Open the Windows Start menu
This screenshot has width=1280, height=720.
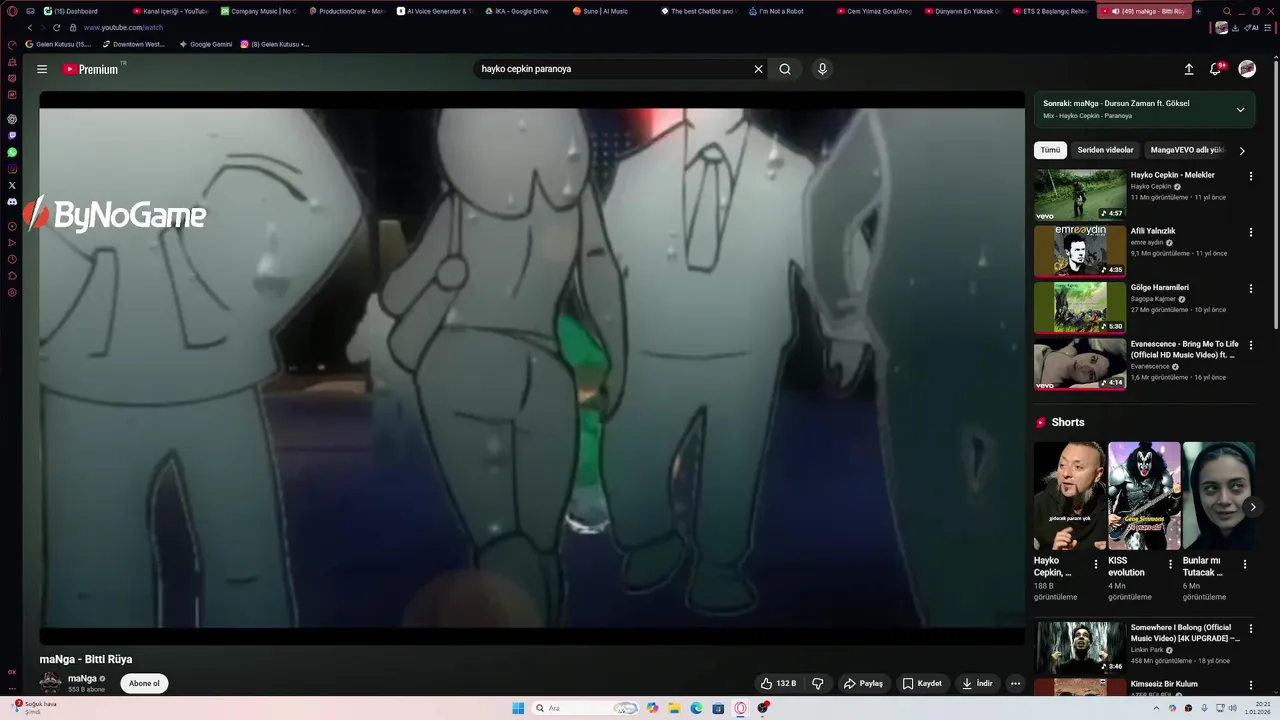[518, 708]
